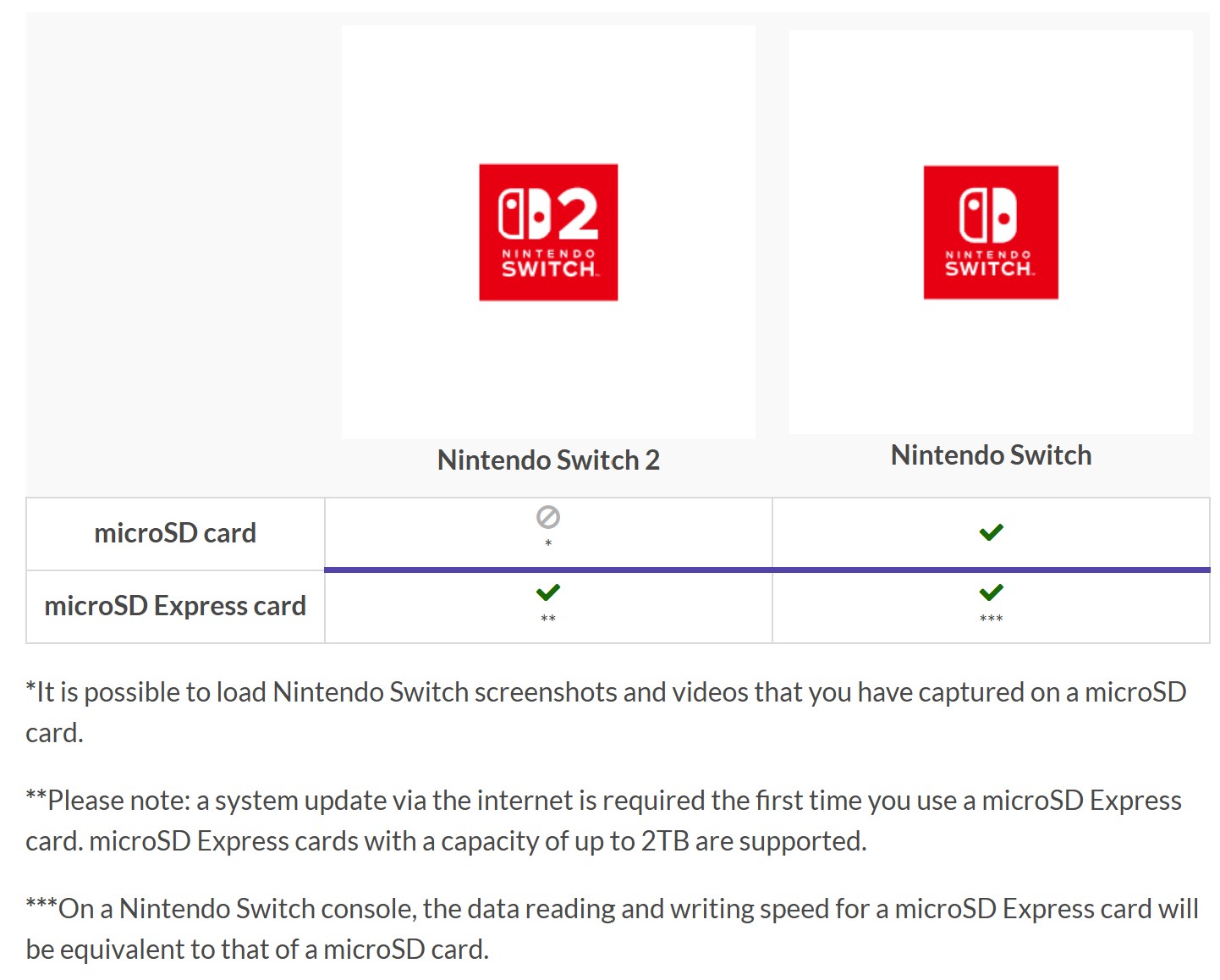
Task: Click the "microSD card" row header
Action: [x=175, y=533]
